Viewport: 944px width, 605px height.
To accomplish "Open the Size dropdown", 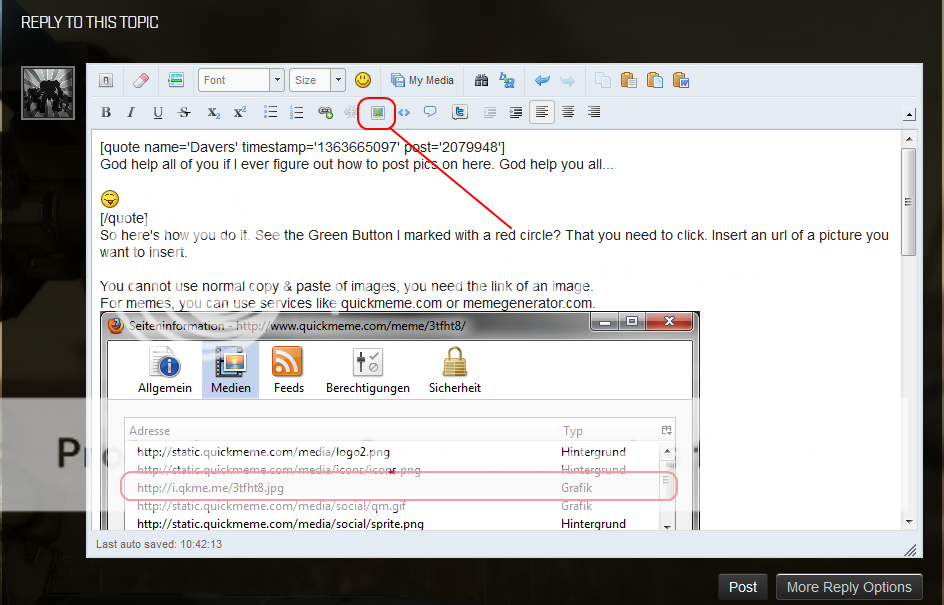I will point(317,80).
